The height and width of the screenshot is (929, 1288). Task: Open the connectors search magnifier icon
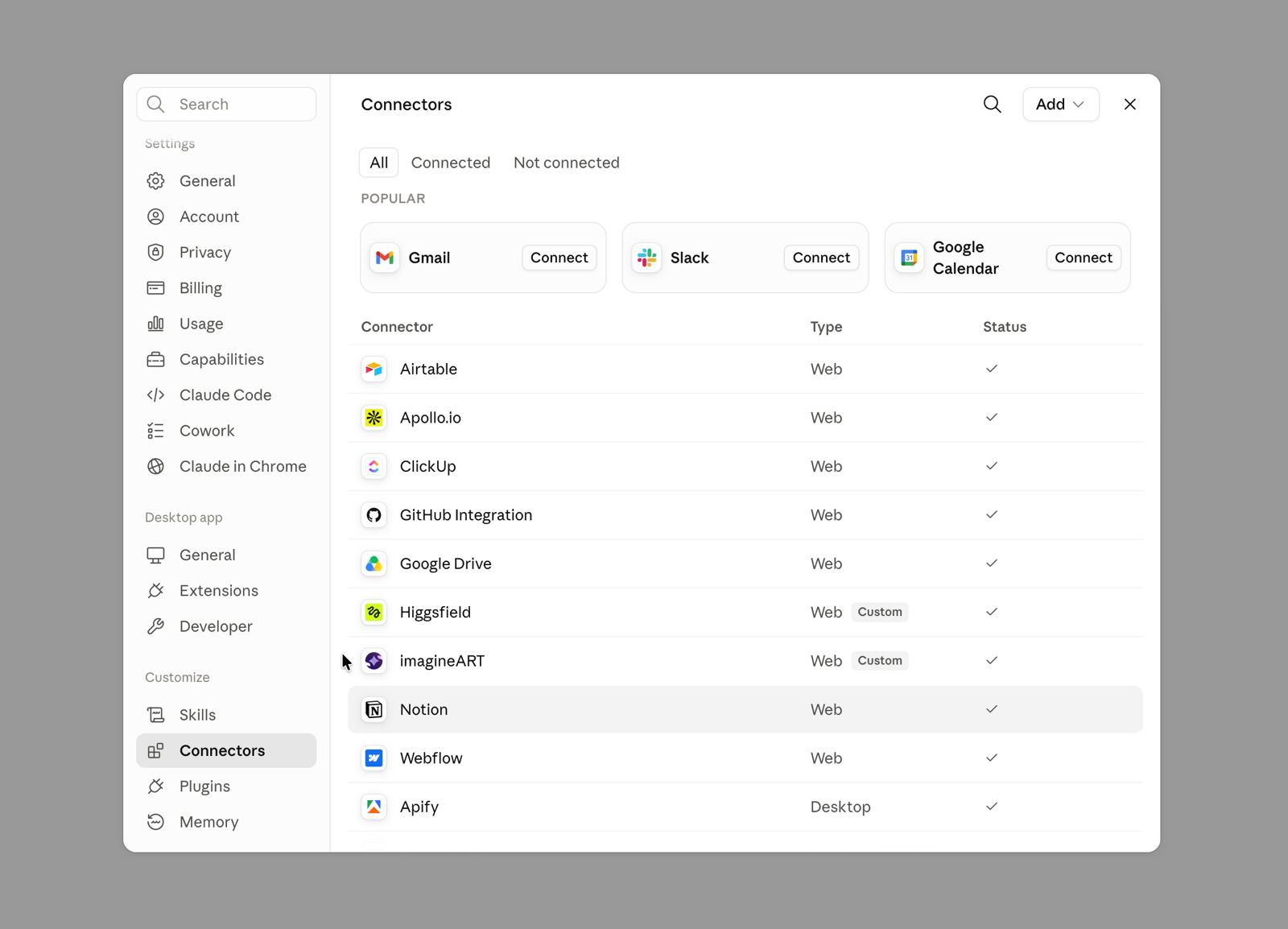(x=993, y=105)
